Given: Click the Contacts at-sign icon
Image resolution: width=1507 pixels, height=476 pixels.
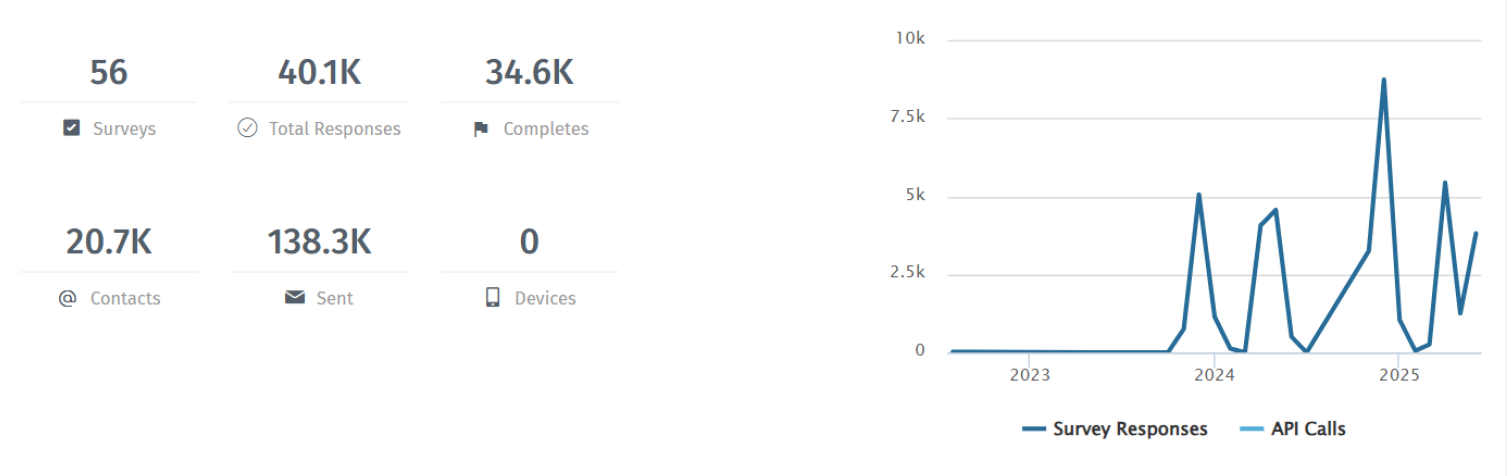Looking at the screenshot, I should point(67,298).
